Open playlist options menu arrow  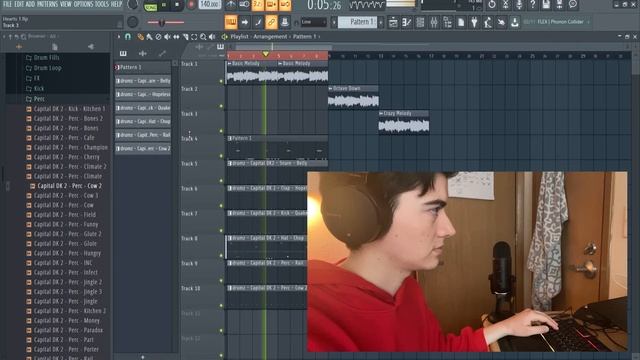tap(119, 37)
